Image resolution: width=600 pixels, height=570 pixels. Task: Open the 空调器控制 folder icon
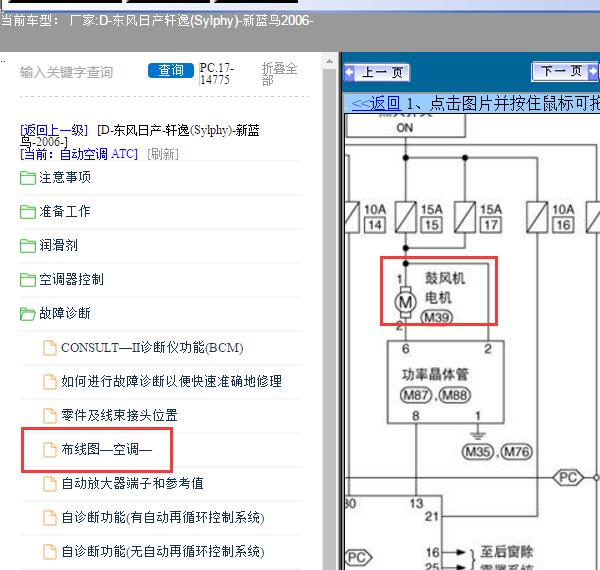click(x=28, y=280)
